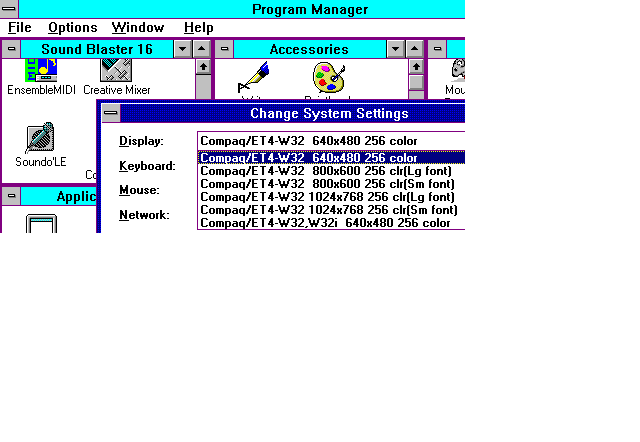The image size is (640, 442).
Task: Choose 800x600 256 clr(Sm font) display
Action: coord(331,184)
